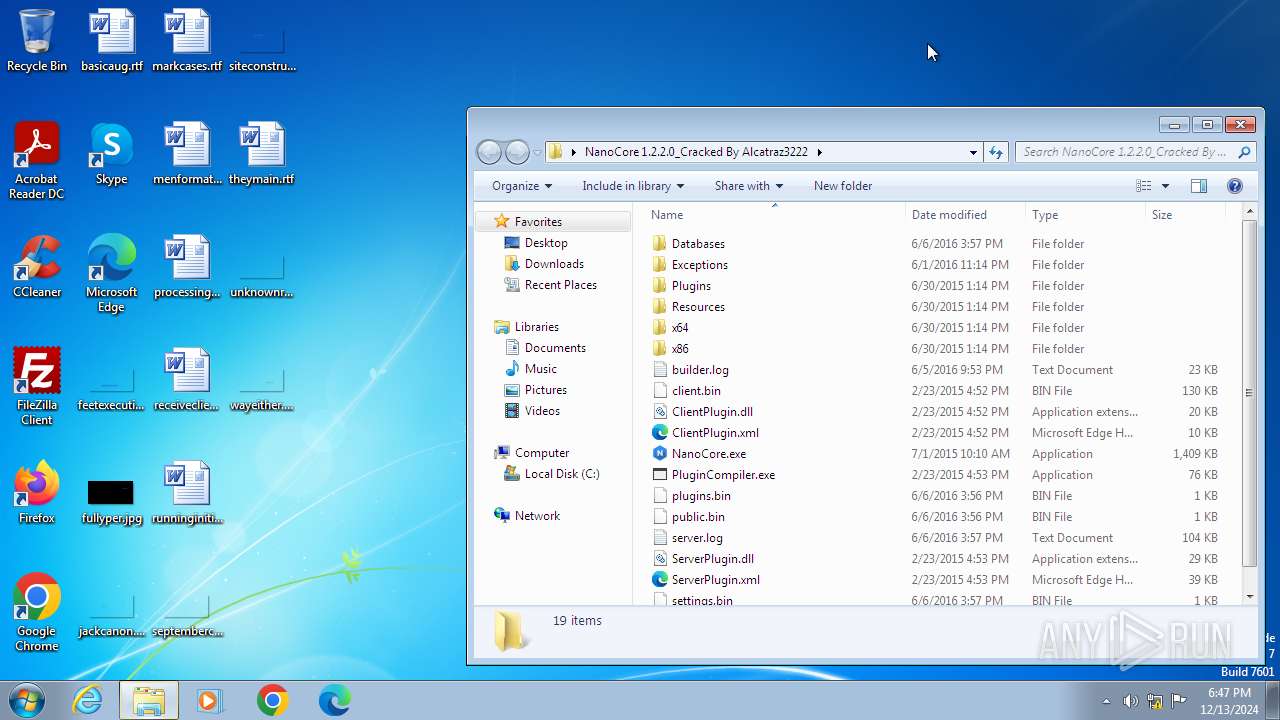Screen dimensions: 1280x720
Task: Open Desktop in navigation pane
Action: tap(546, 243)
